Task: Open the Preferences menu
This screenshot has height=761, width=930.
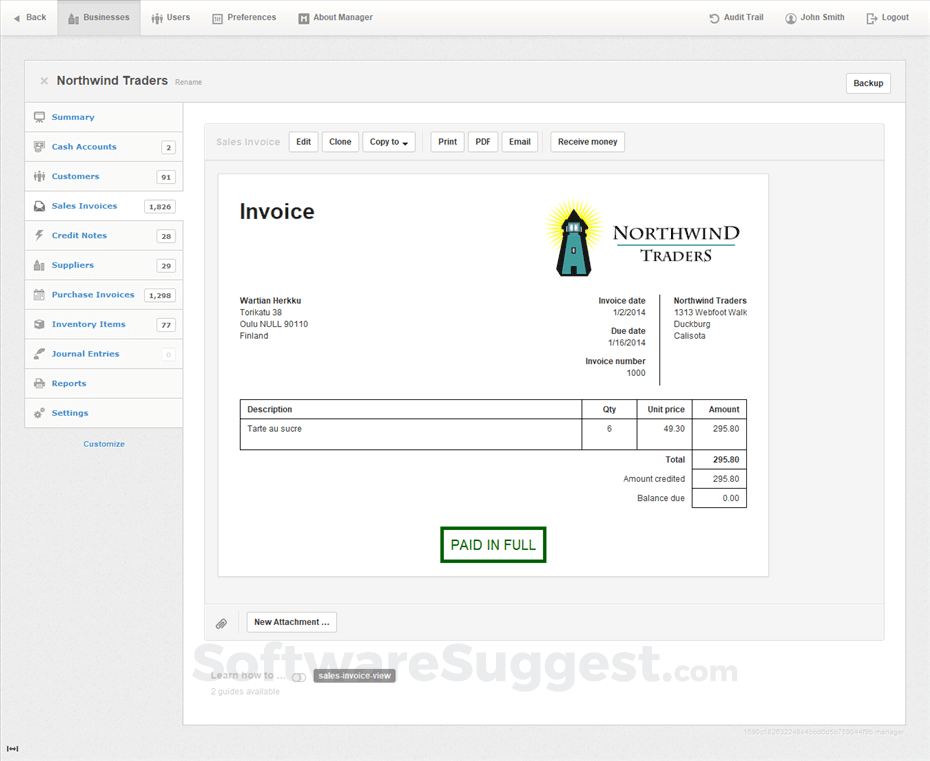Action: pyautogui.click(x=243, y=17)
